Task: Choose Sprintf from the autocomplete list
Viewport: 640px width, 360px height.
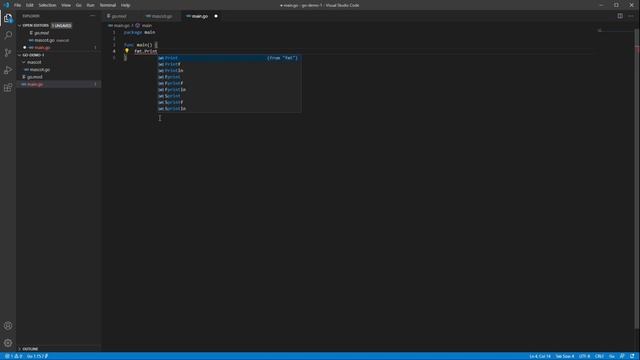Action: point(229,102)
